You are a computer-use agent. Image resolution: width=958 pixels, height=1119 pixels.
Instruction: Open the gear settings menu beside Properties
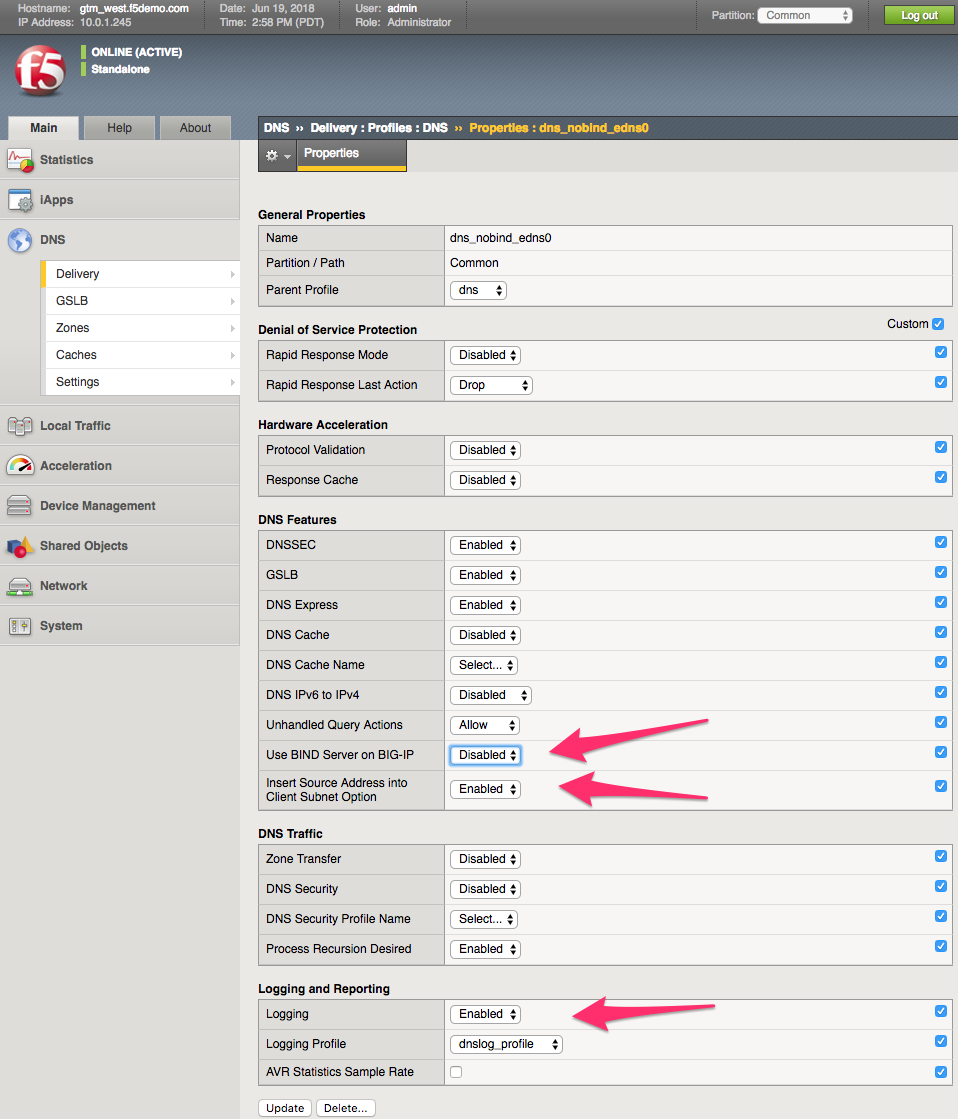click(x=277, y=155)
